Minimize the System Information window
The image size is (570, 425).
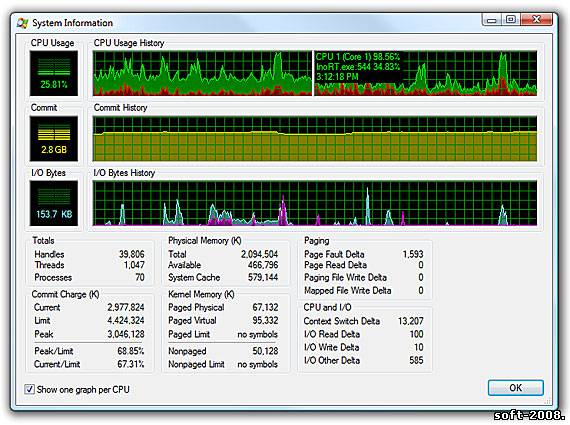[x=492, y=20]
